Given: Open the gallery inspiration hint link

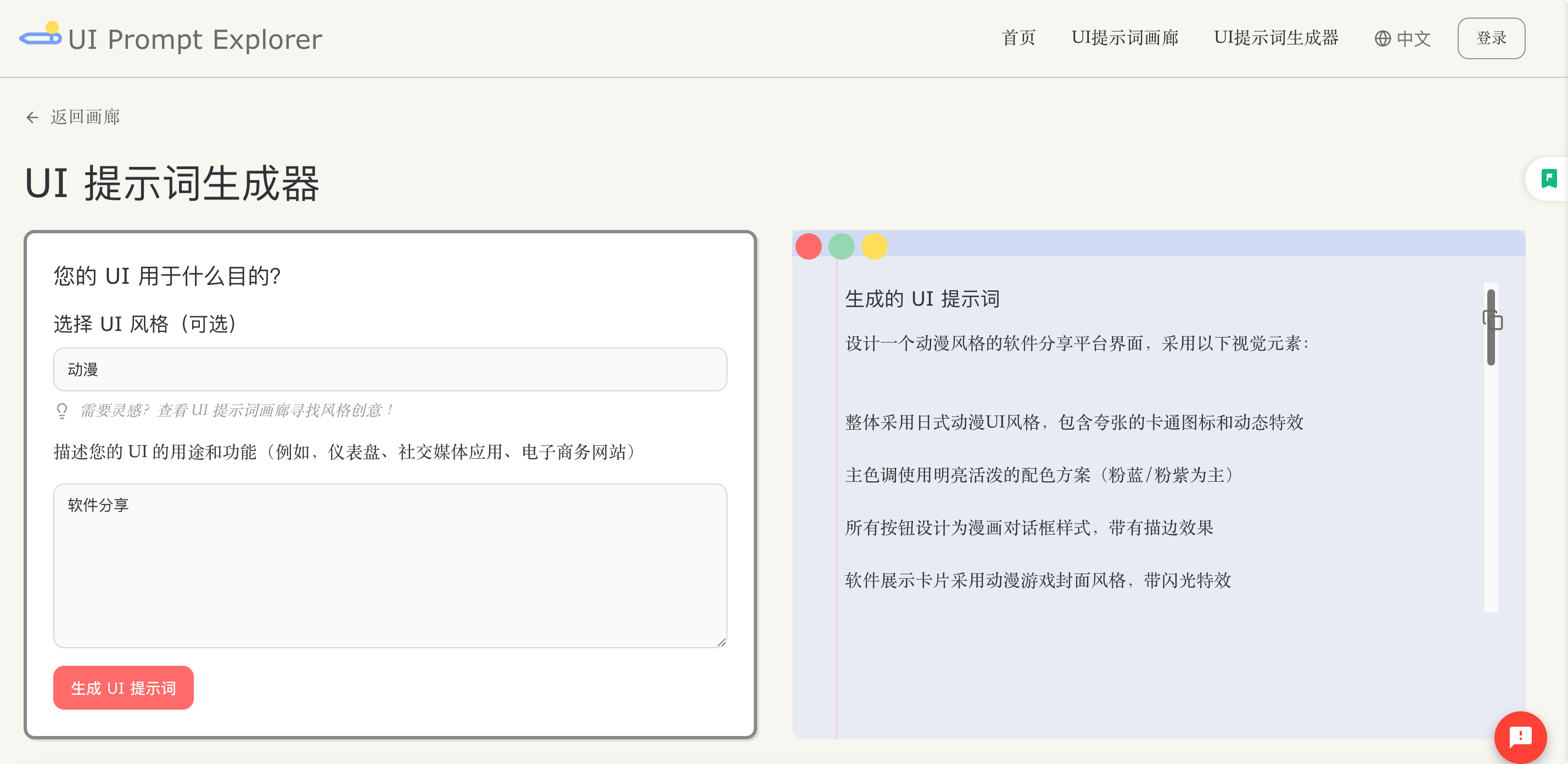Looking at the screenshot, I should click(237, 411).
